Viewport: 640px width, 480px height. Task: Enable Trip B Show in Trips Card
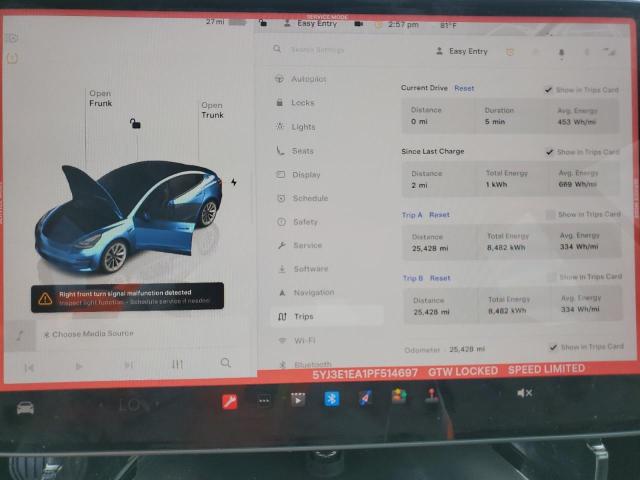tap(552, 277)
